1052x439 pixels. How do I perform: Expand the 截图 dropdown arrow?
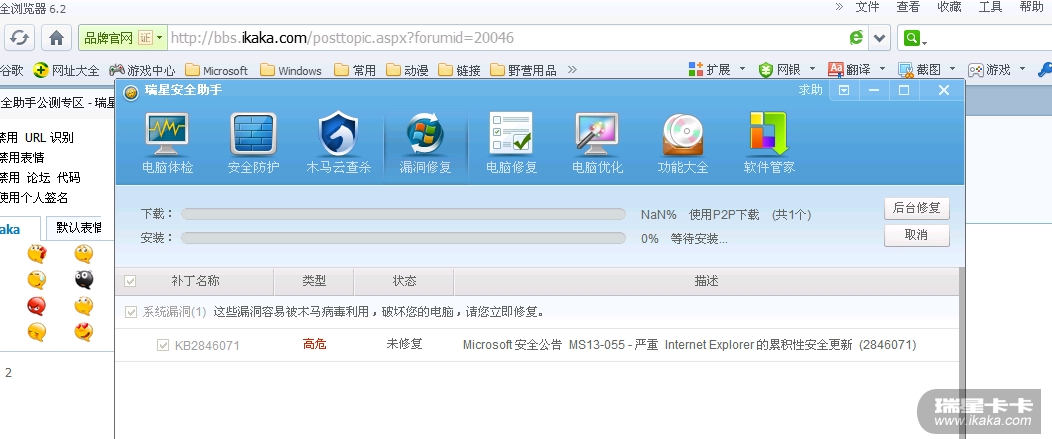pyautogui.click(x=952, y=69)
